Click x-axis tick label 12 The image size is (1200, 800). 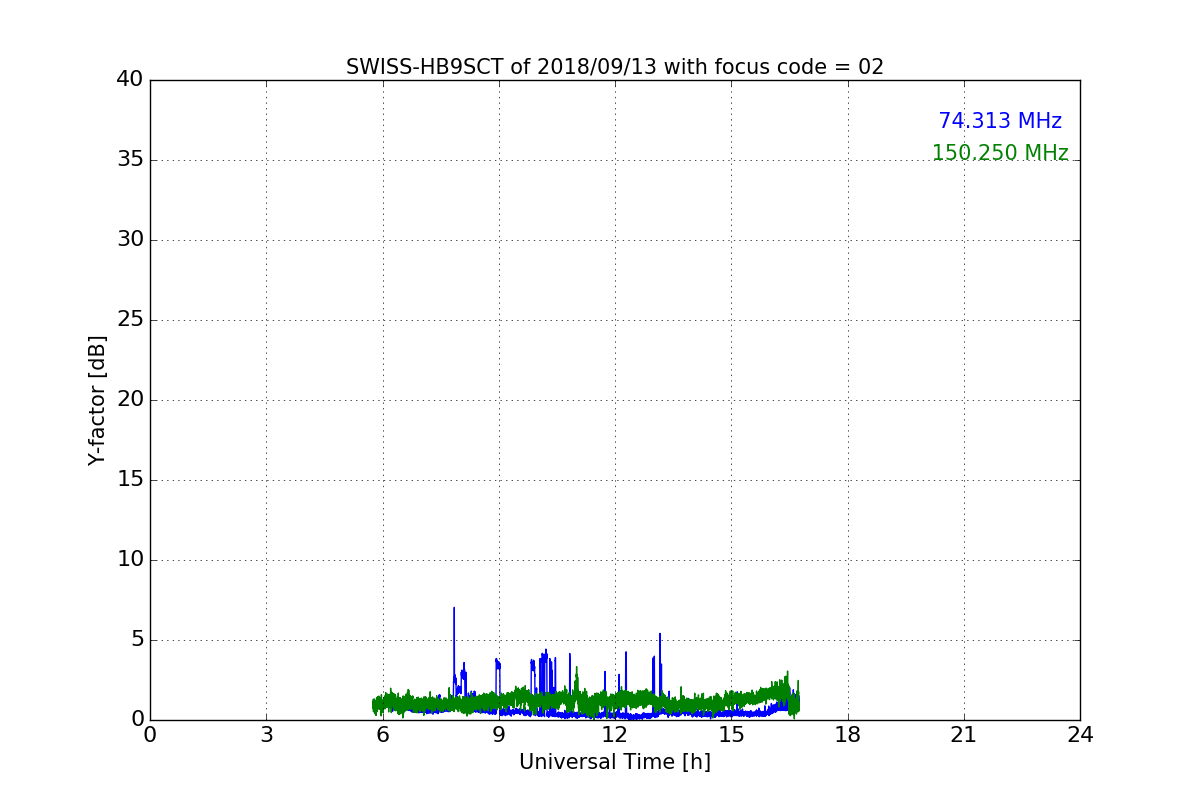tap(615, 735)
